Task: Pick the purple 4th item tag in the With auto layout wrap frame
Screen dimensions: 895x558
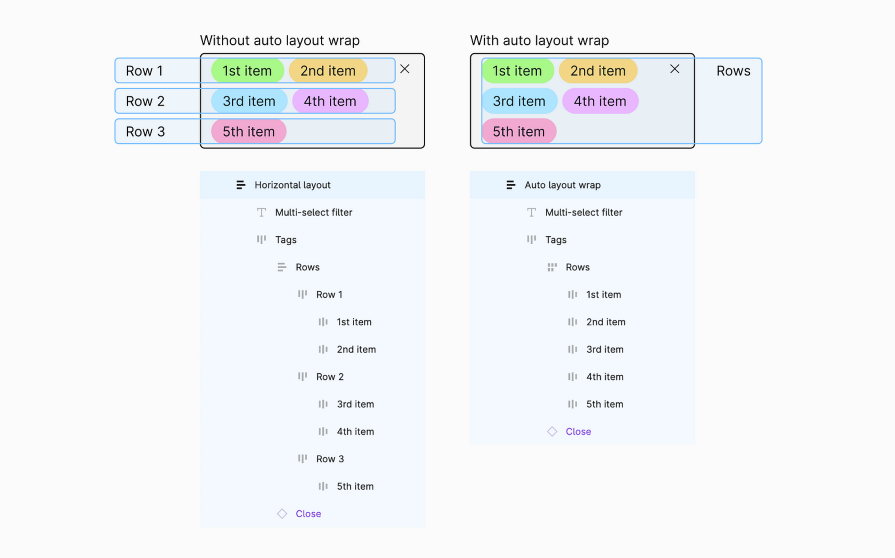Action: [600, 101]
